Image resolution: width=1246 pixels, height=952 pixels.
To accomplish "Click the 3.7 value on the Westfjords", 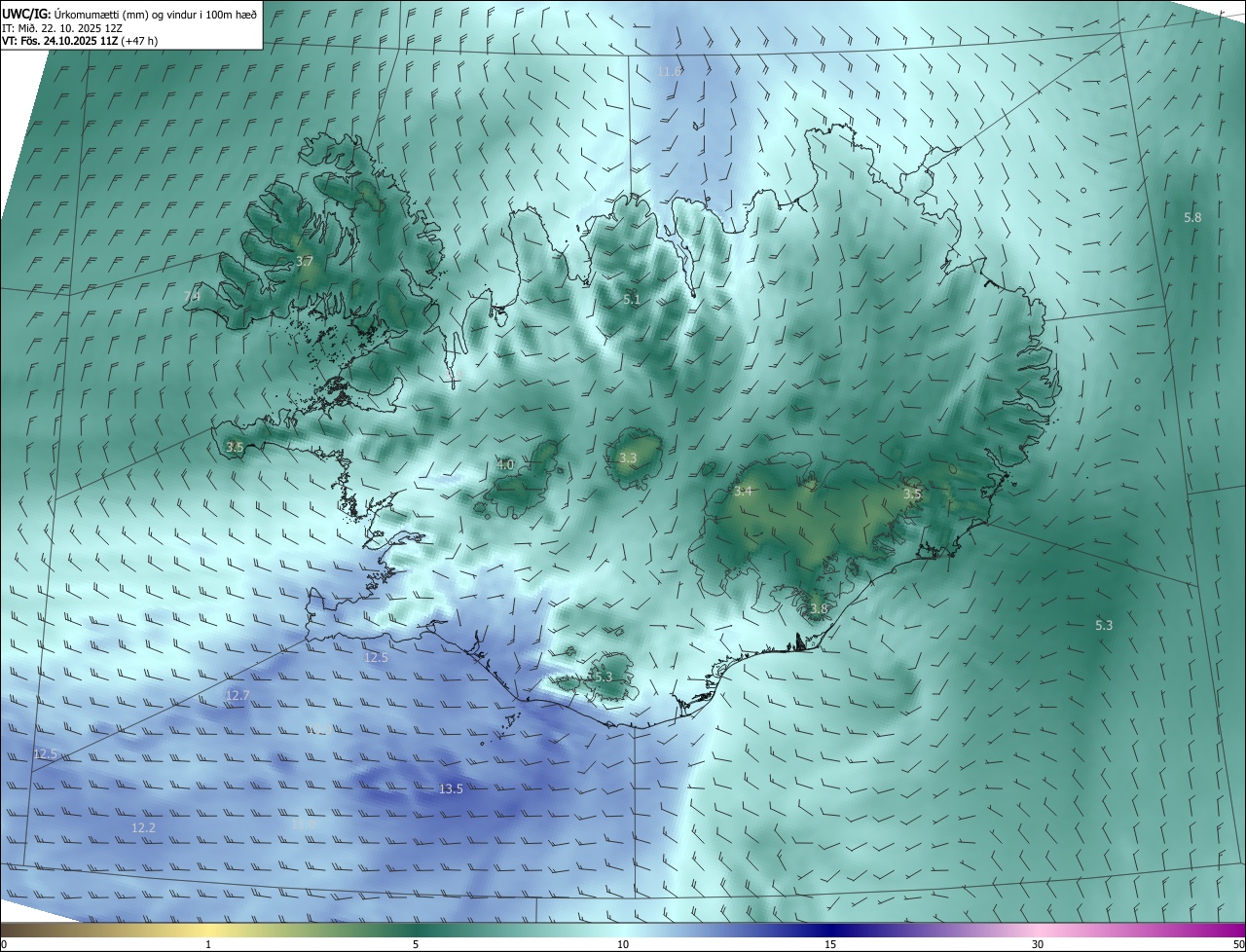I will [x=304, y=262].
